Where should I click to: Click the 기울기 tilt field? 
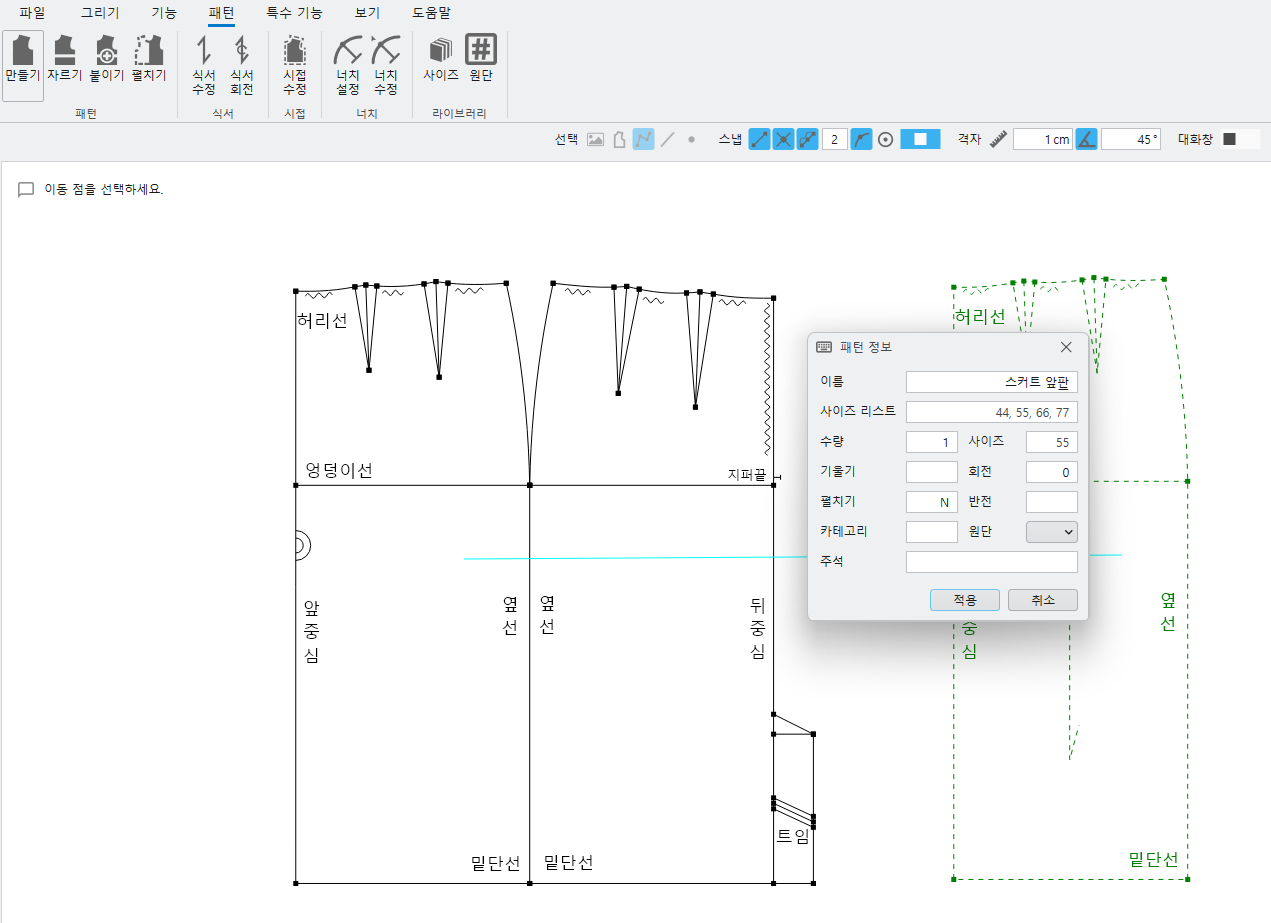(932, 472)
